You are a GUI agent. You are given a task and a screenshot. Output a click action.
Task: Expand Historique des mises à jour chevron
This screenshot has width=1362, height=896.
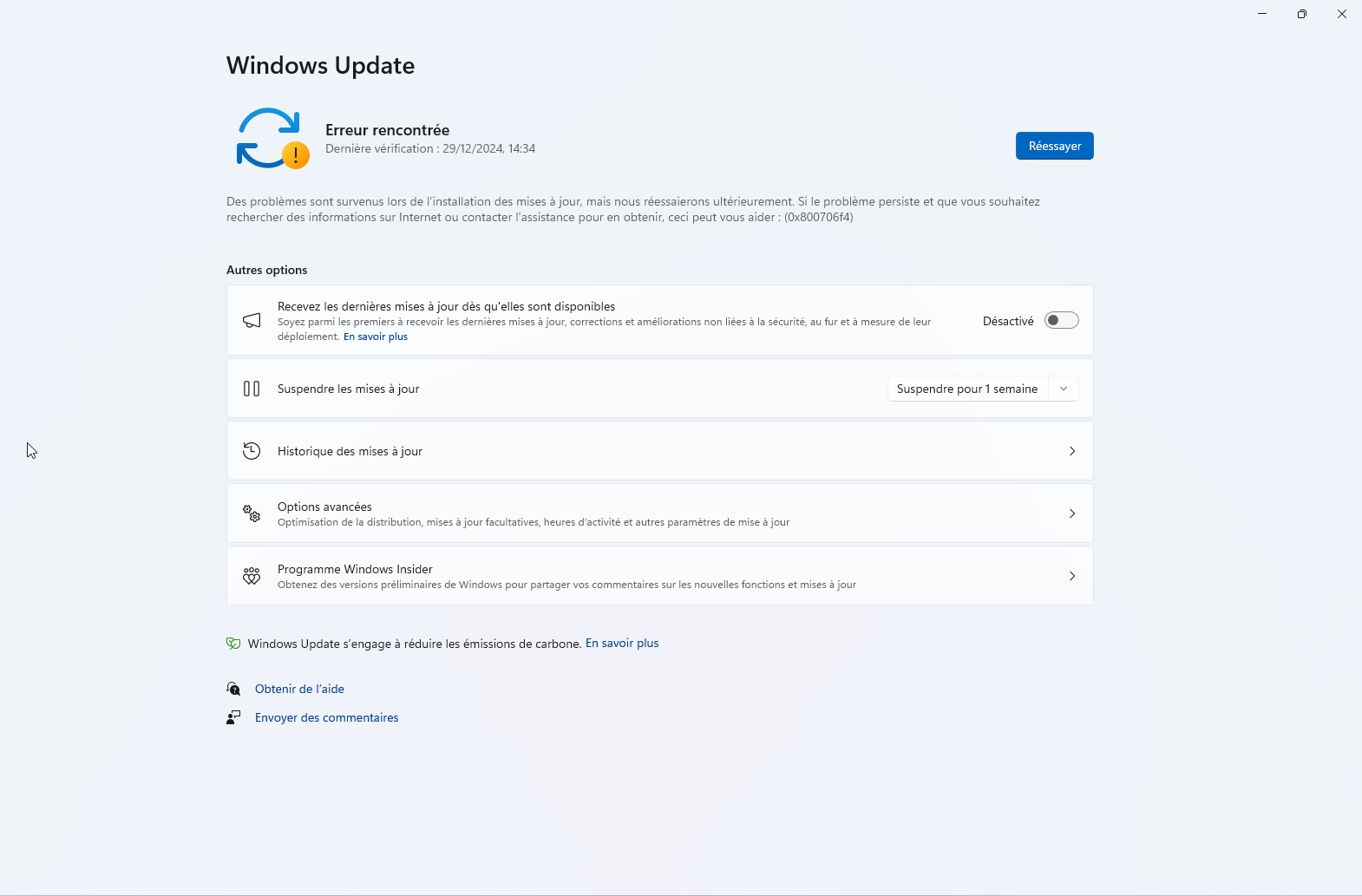pos(1072,451)
